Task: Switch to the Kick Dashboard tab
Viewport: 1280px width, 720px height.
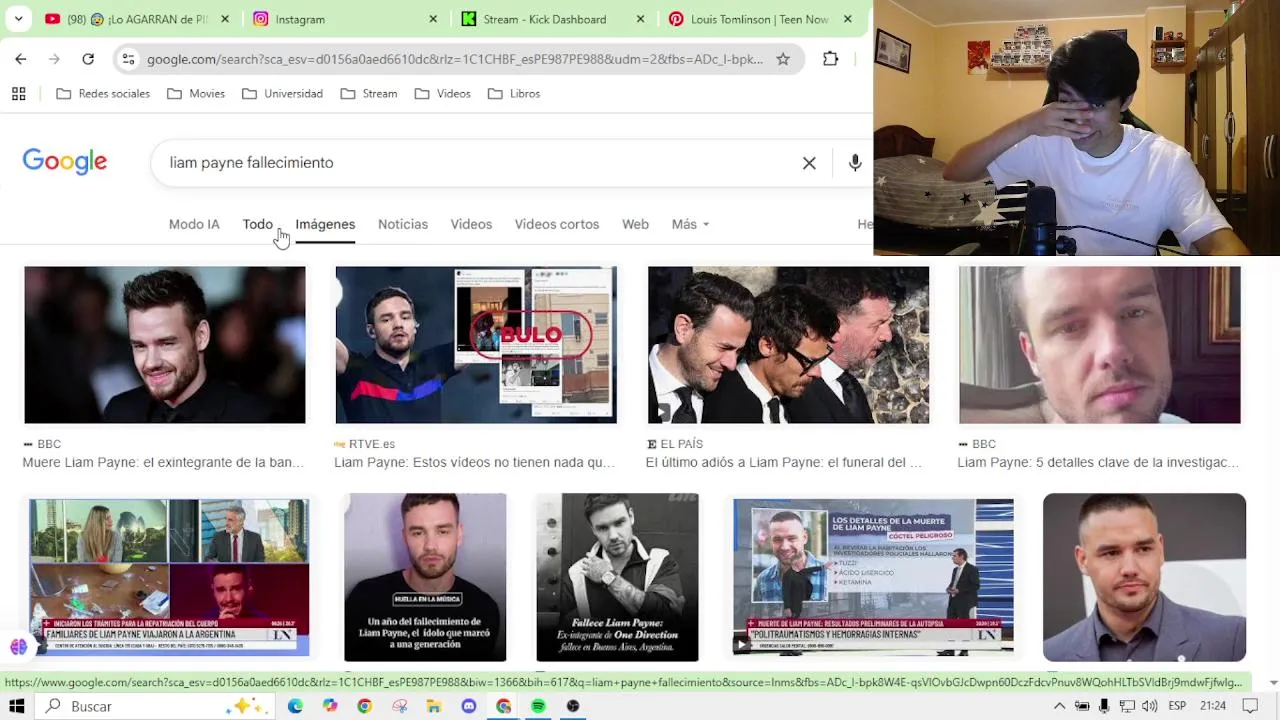Action: [552, 19]
